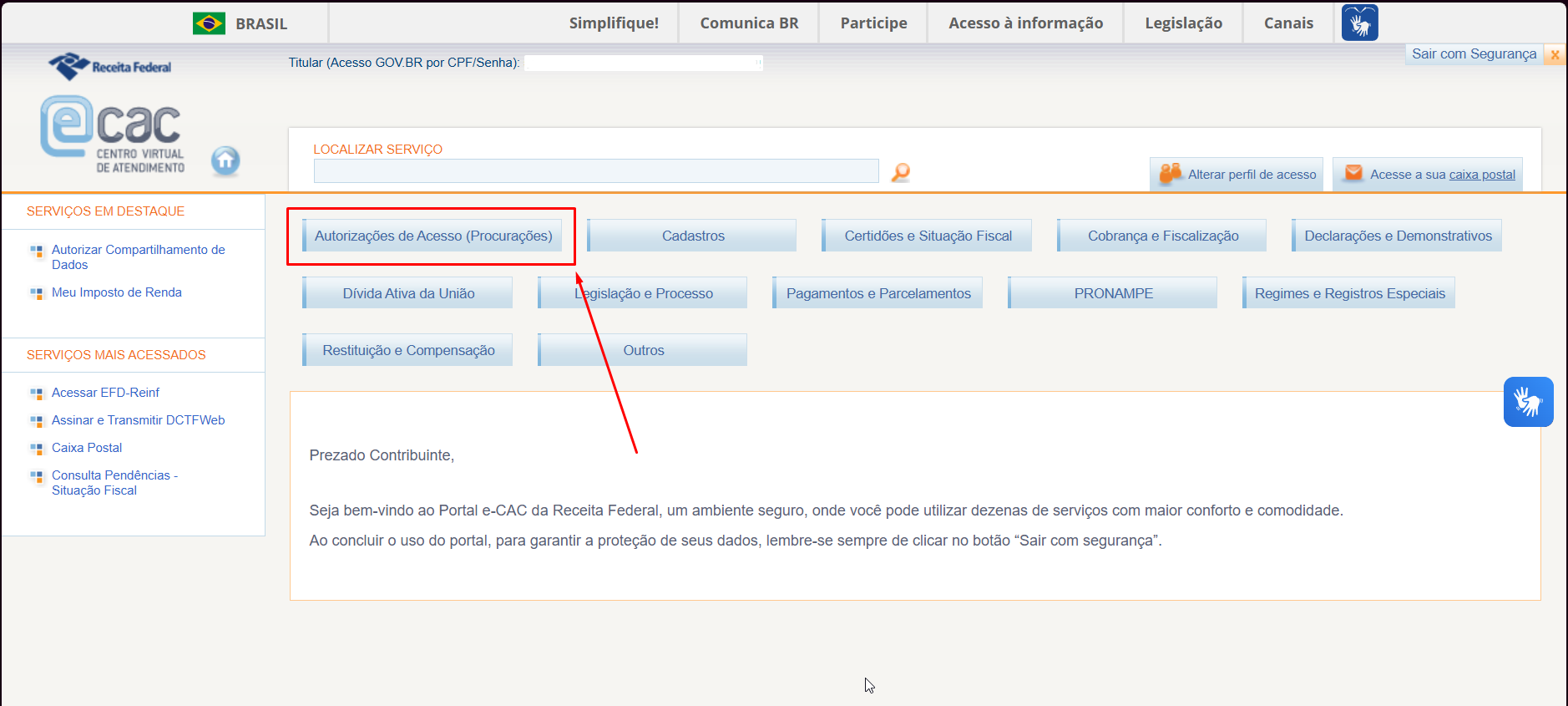Select Participe in the top bar

(x=873, y=23)
